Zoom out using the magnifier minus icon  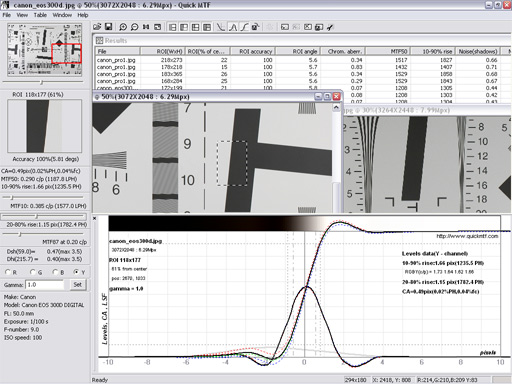134,27
